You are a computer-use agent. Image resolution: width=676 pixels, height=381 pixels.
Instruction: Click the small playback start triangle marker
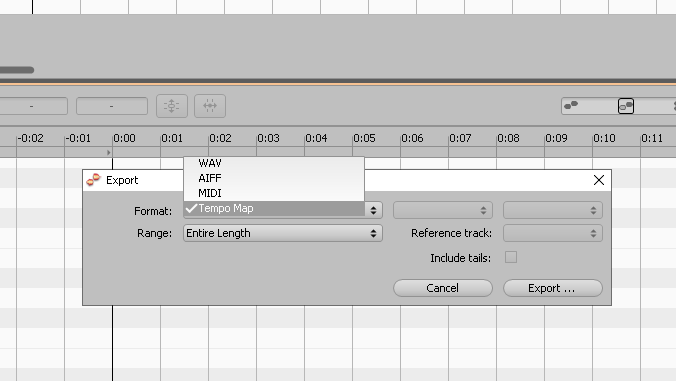pos(109,153)
